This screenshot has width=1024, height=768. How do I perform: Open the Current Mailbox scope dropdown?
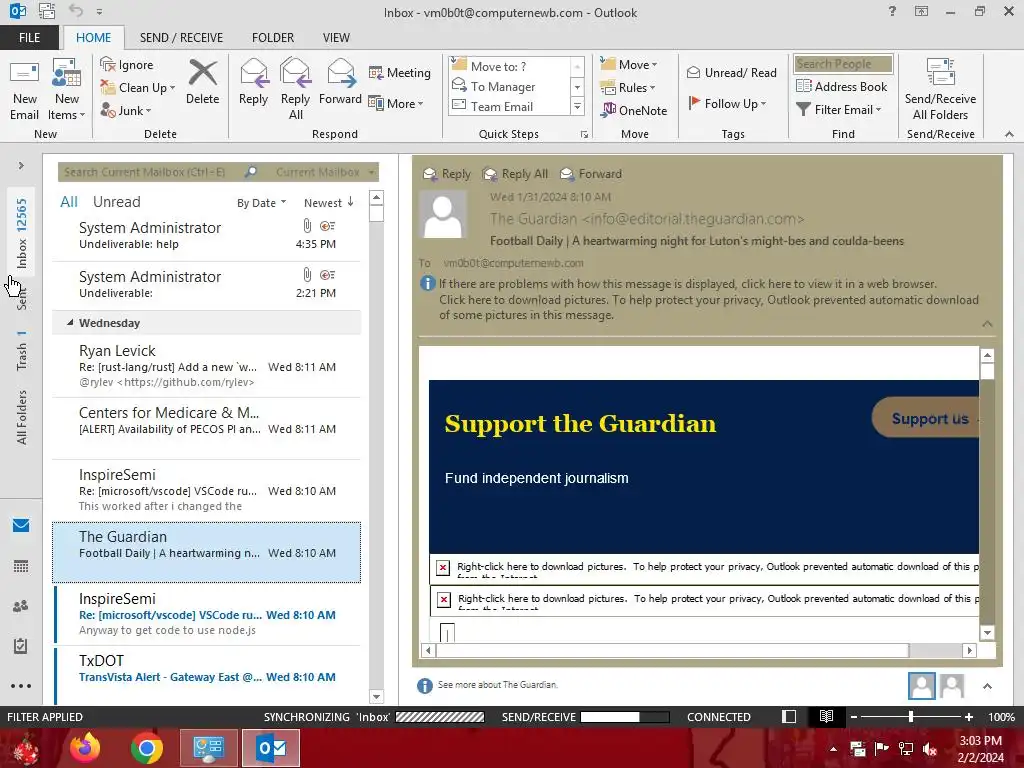click(325, 172)
